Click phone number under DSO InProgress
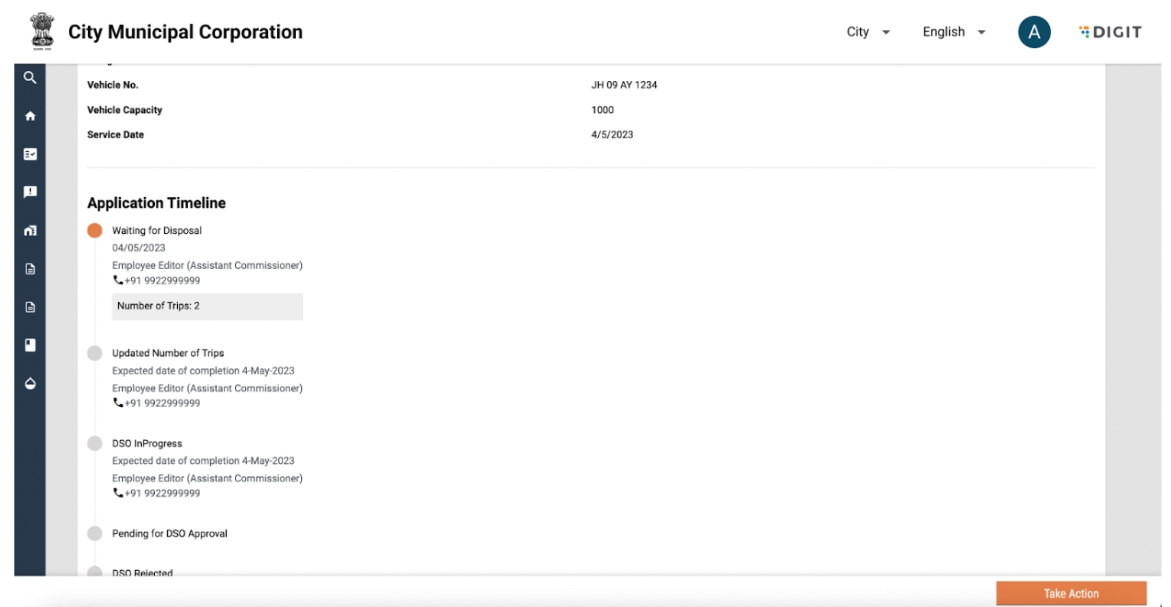This screenshot has width=1171, height=607. (x=157, y=493)
